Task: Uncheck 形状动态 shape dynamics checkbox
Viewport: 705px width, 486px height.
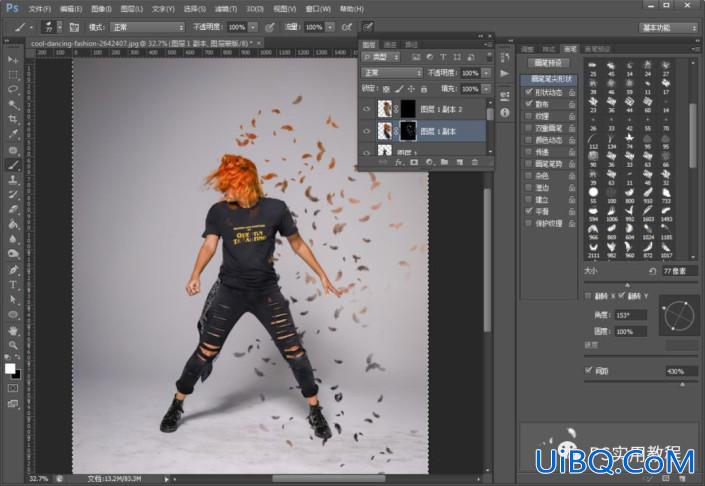Action: click(x=529, y=92)
